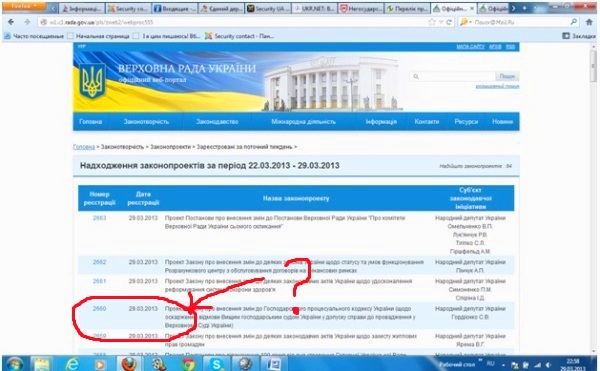This screenshot has height=371, width=600.
Task: Open the Законодавство navigation menu
Action: pos(217,122)
